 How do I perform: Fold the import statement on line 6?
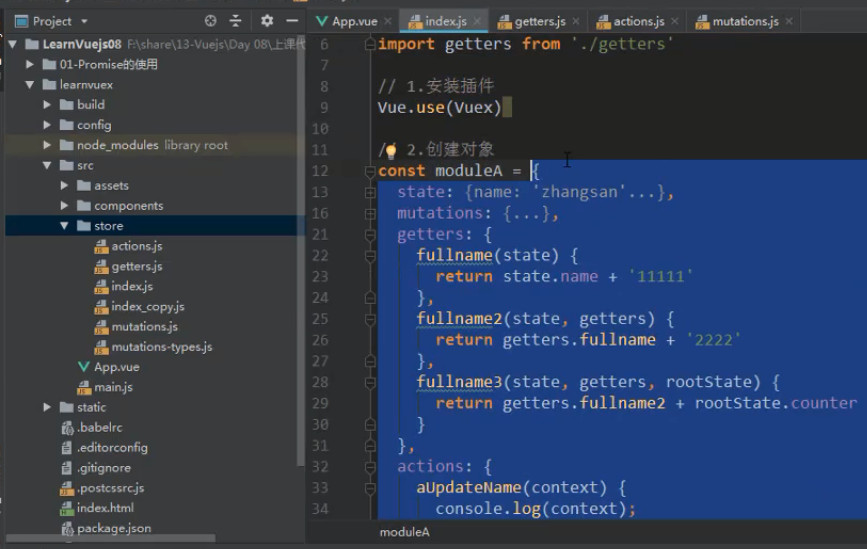pyautogui.click(x=370, y=44)
